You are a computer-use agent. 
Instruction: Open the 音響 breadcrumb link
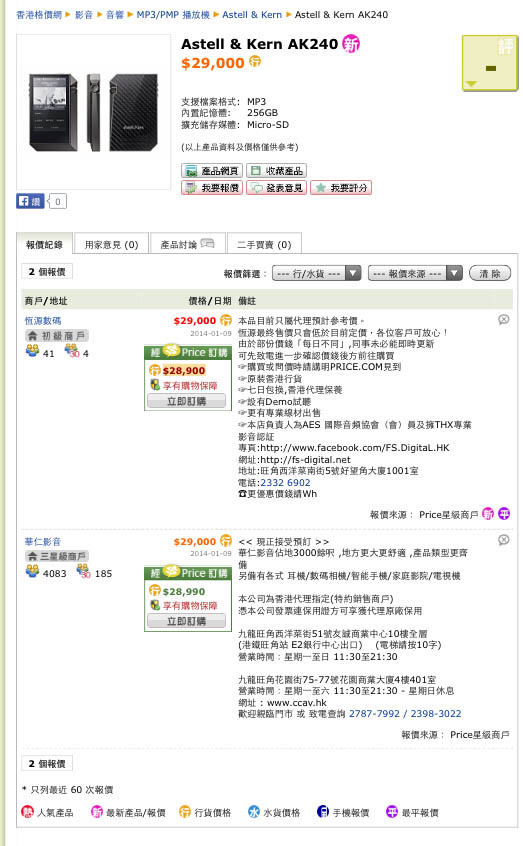[114, 15]
